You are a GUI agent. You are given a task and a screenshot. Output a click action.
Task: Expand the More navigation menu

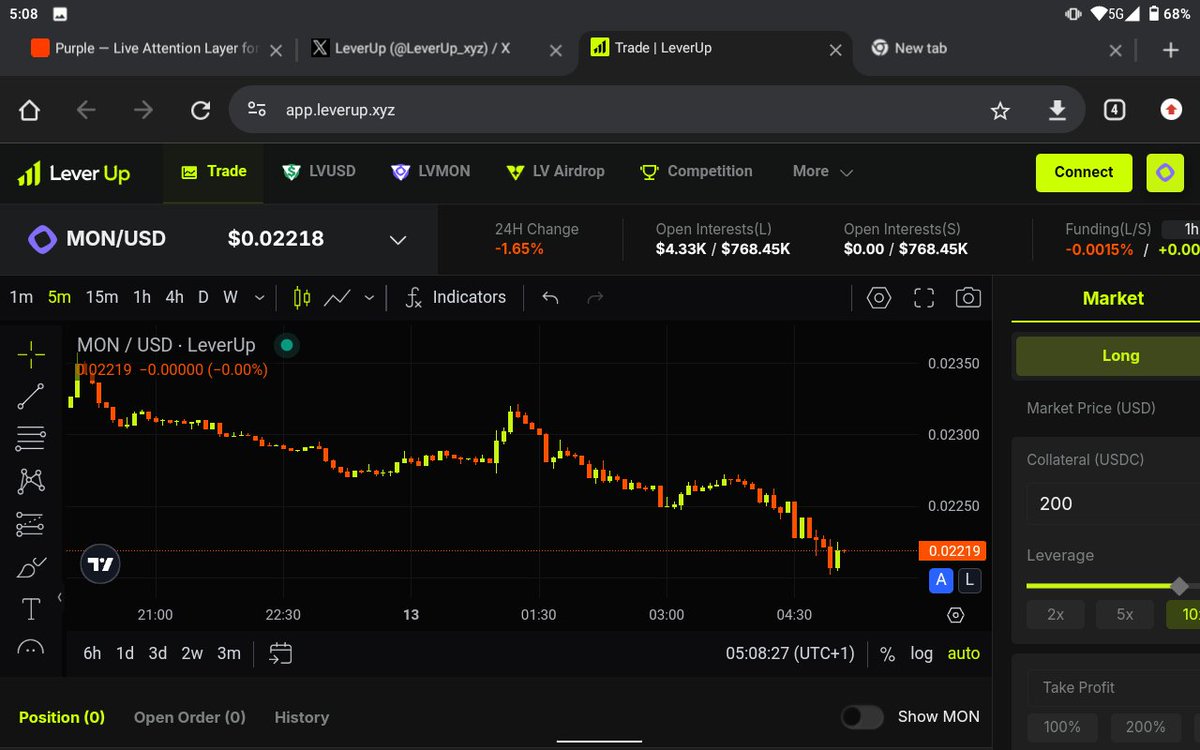point(823,172)
